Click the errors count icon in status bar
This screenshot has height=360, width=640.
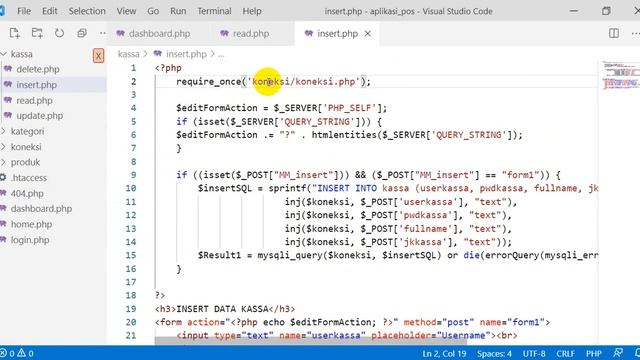3,353
